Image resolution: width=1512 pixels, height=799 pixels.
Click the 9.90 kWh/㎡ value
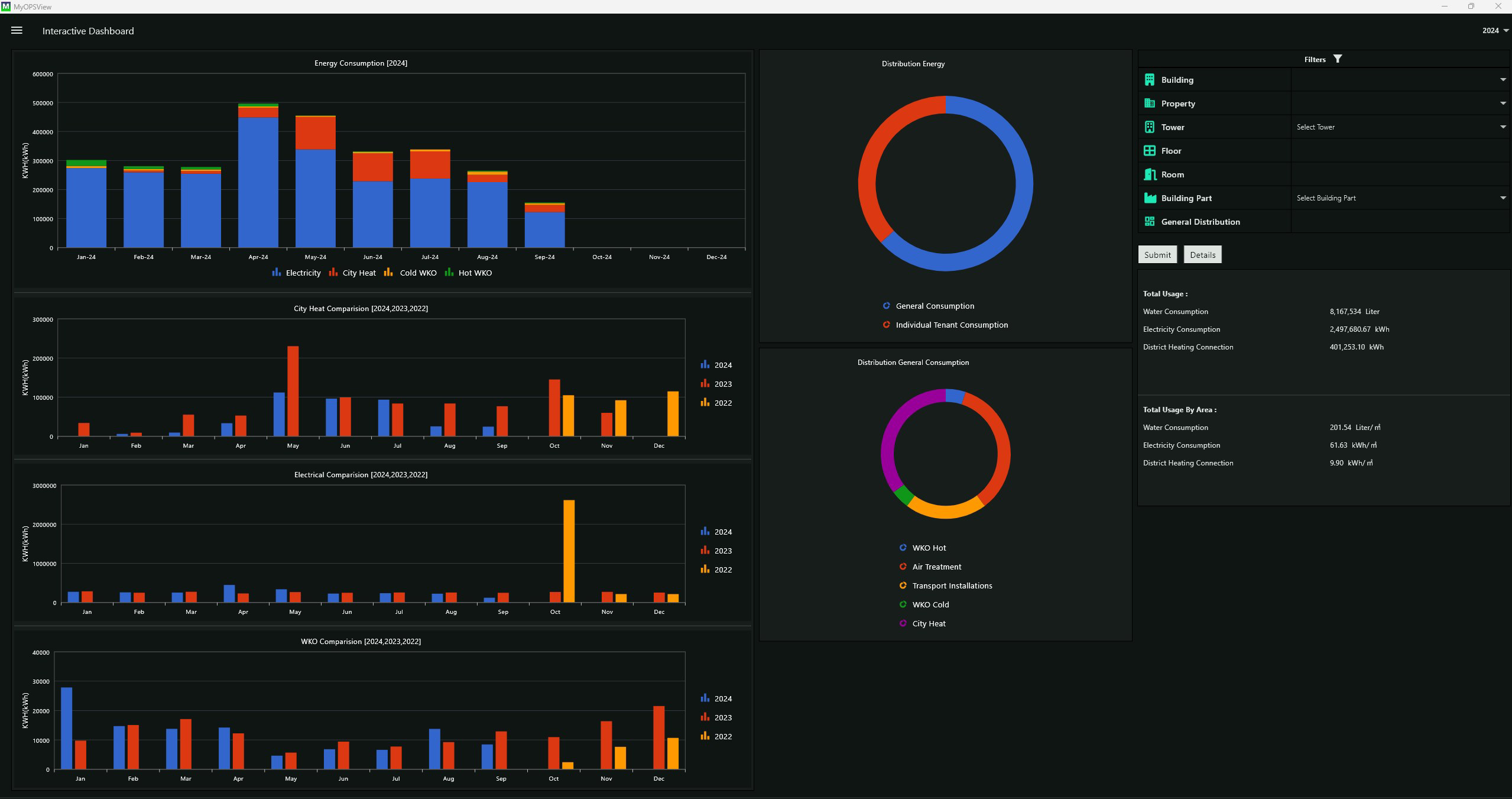pos(1351,463)
